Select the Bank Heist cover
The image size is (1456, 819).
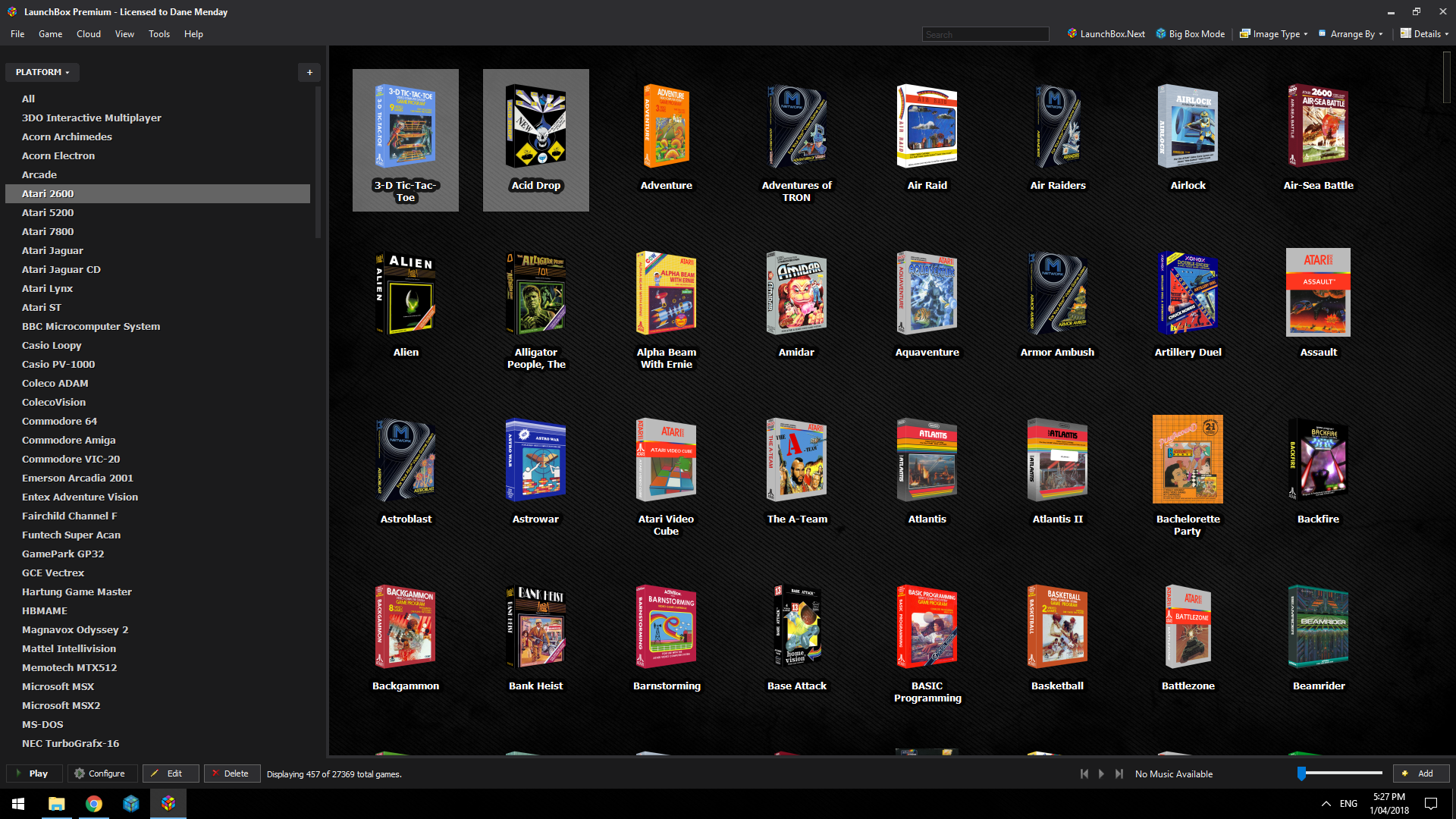coord(536,627)
